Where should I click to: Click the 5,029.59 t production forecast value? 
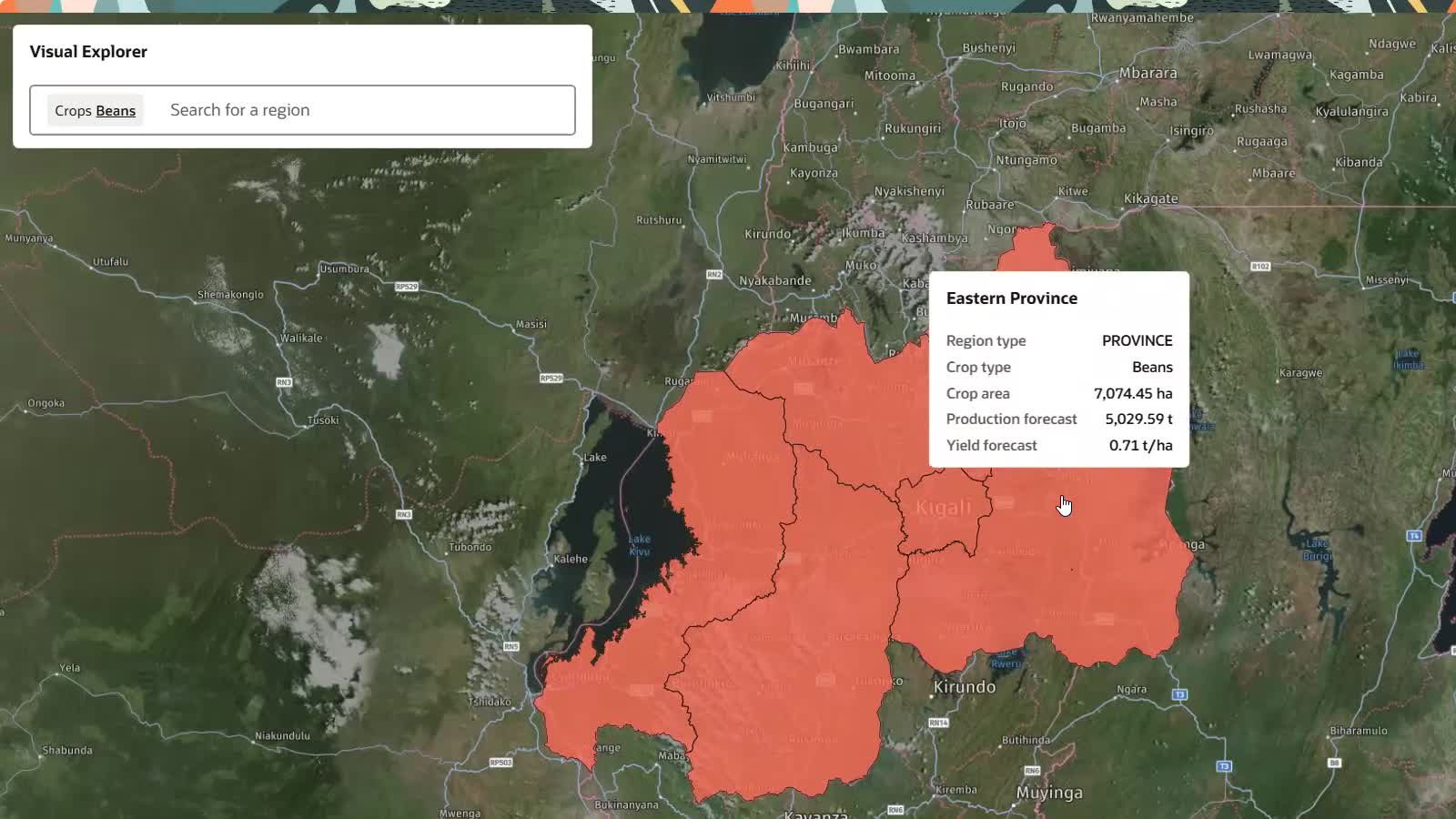point(1138,419)
